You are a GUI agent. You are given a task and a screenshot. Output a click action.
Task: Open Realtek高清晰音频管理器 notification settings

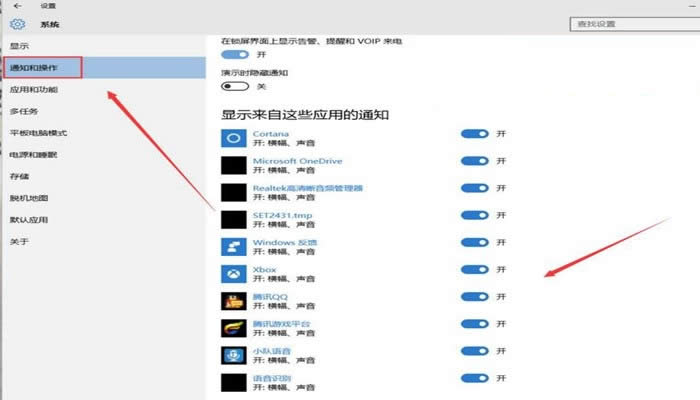(307, 187)
